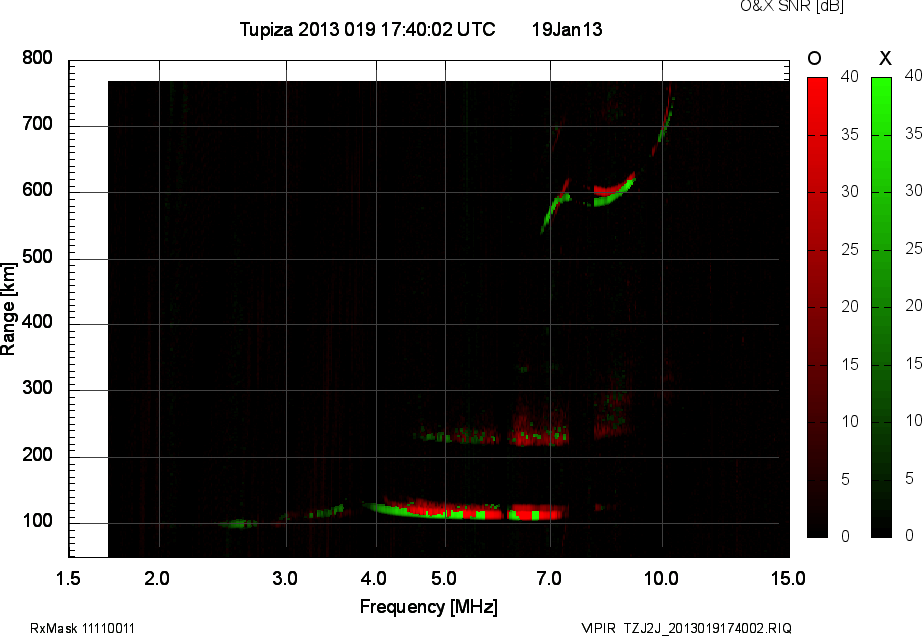Click the date label '19Jan13'
This screenshot has width=922, height=636.
(567, 29)
